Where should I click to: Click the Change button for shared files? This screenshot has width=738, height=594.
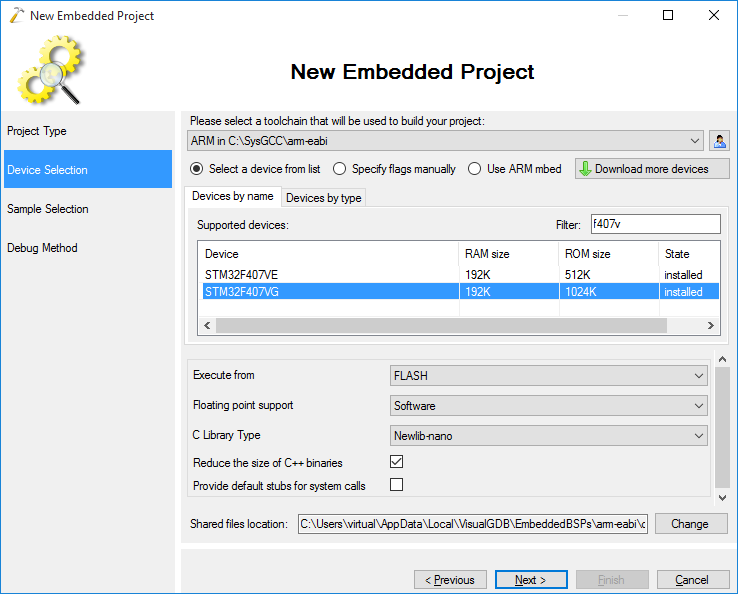pos(690,524)
